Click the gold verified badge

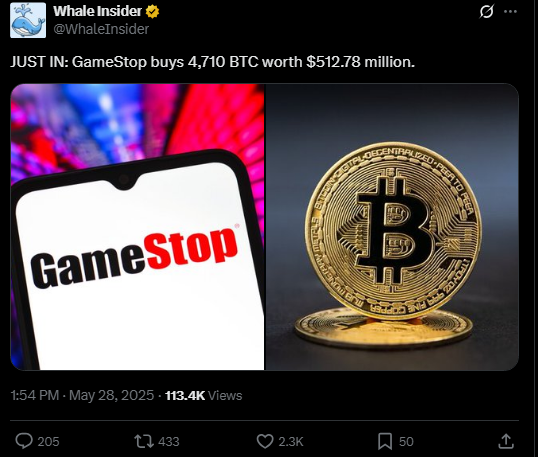point(152,11)
